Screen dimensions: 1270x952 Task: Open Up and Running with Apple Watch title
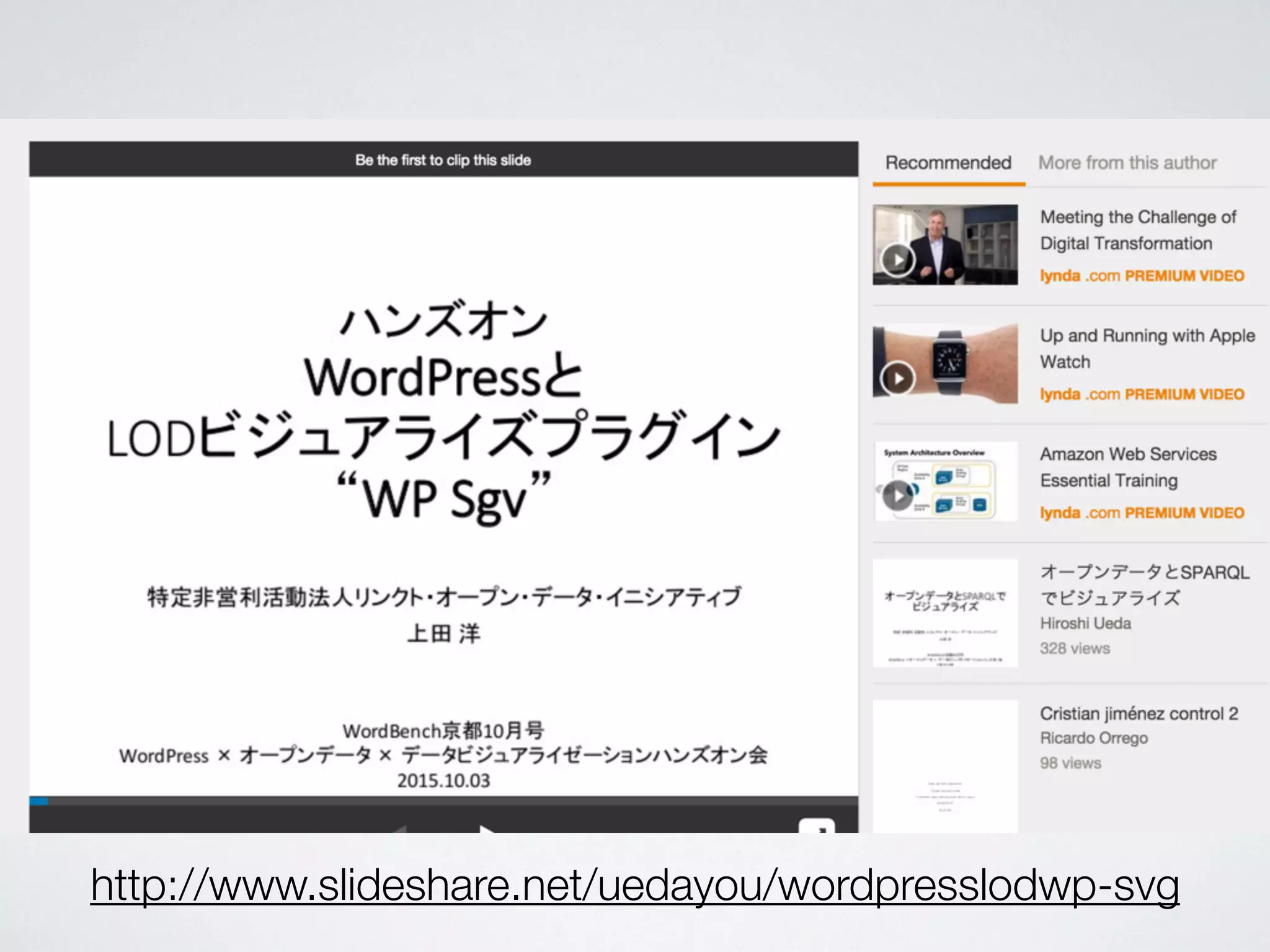tap(1147, 348)
